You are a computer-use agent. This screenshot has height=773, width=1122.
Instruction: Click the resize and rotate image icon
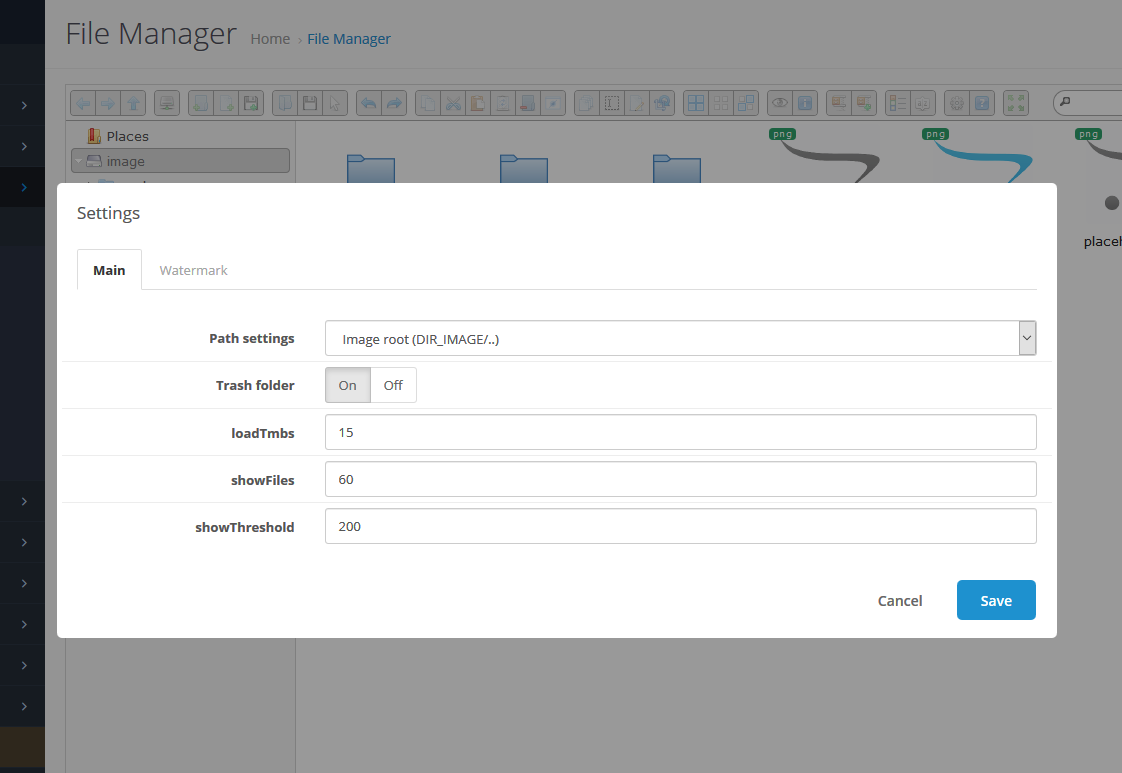click(662, 104)
